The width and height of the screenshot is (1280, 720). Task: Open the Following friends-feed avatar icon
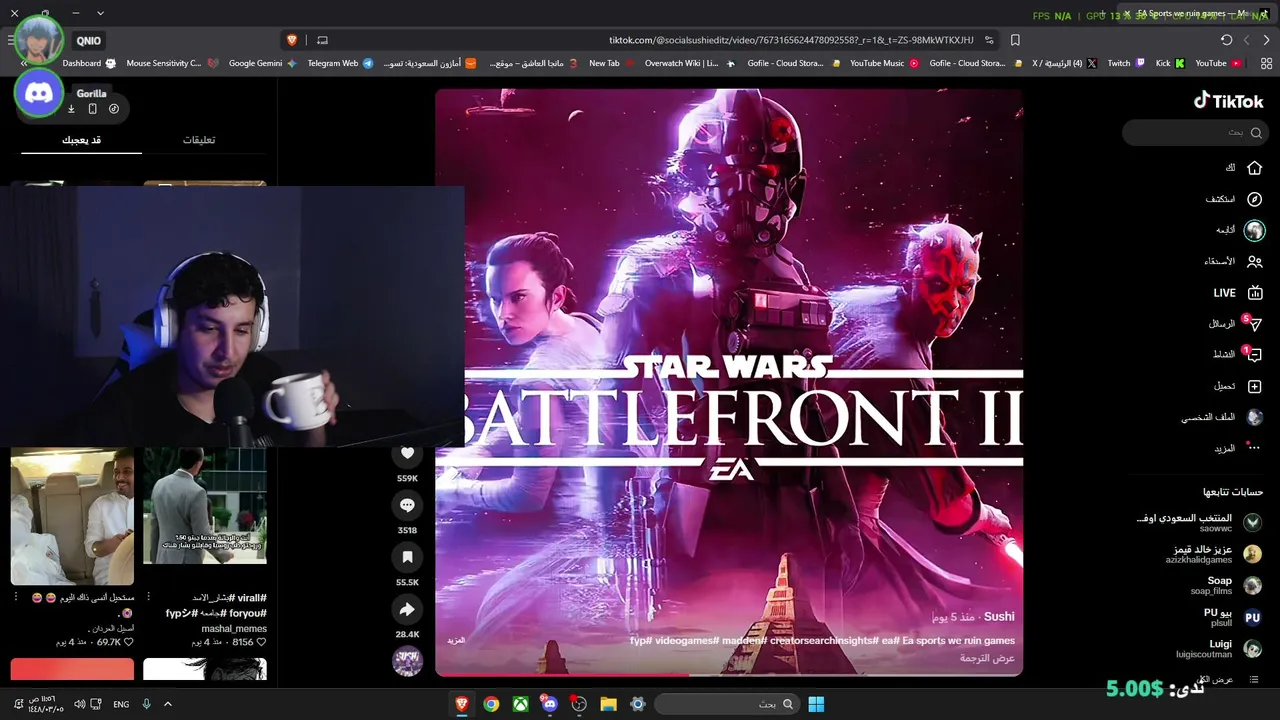1255,230
